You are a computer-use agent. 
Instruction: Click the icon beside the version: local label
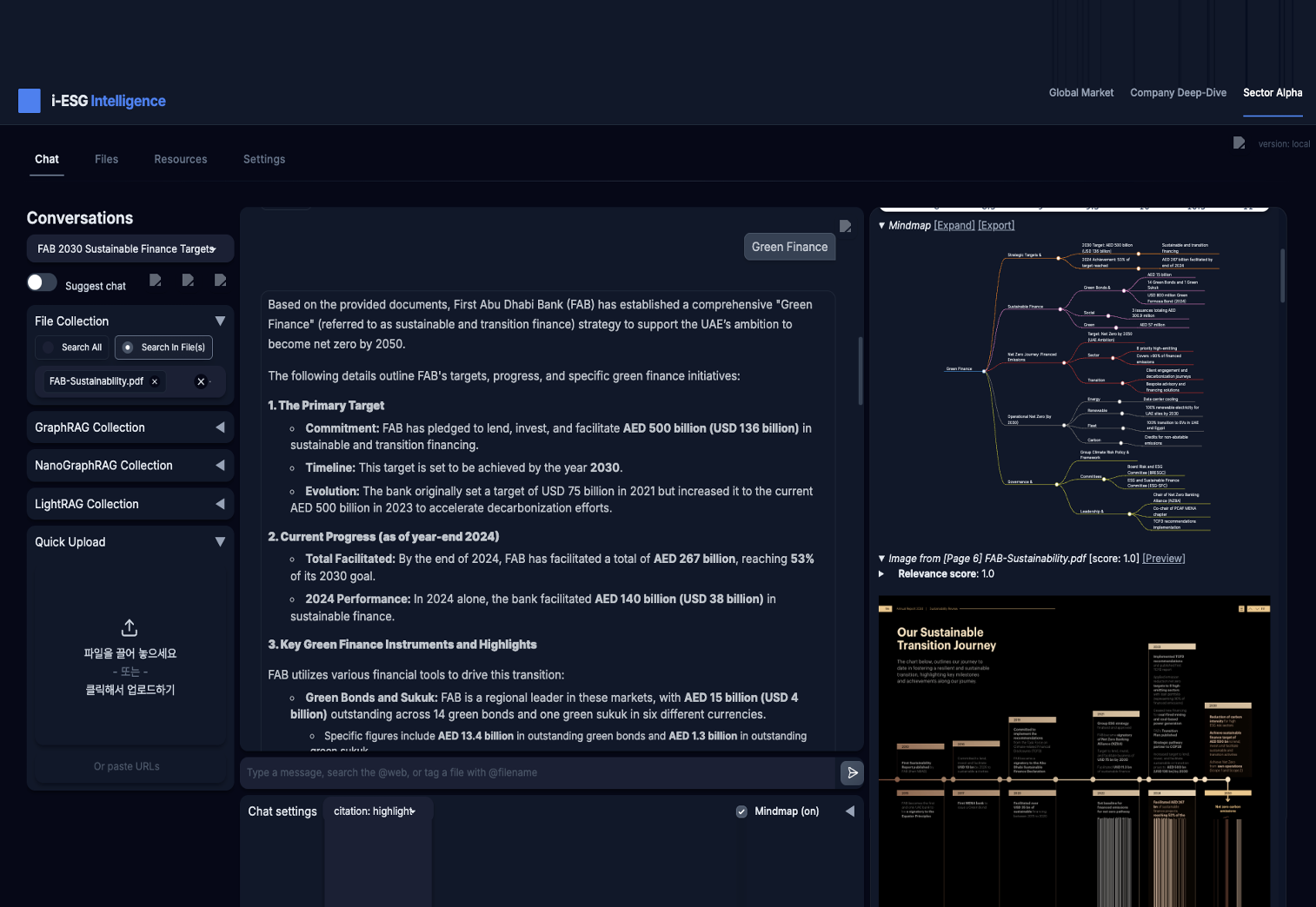point(1239,142)
